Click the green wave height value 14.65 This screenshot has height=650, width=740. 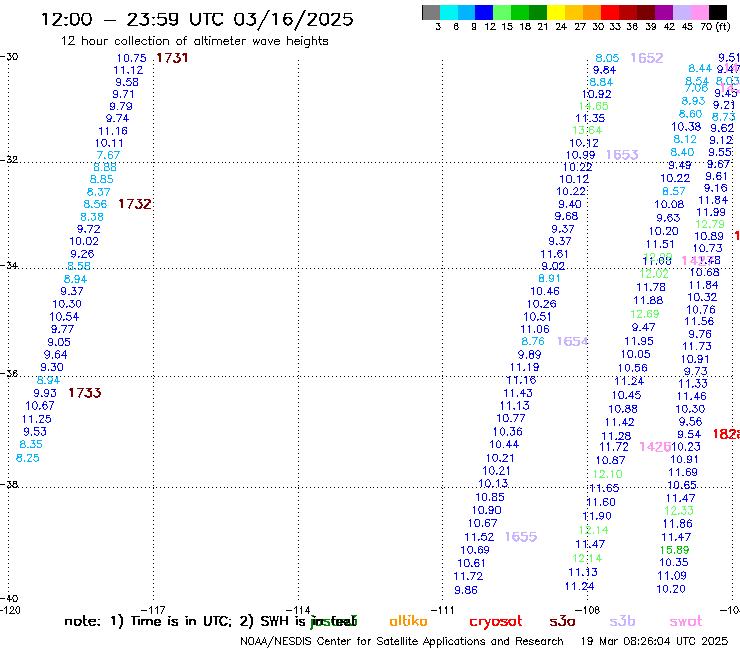pyautogui.click(x=594, y=106)
